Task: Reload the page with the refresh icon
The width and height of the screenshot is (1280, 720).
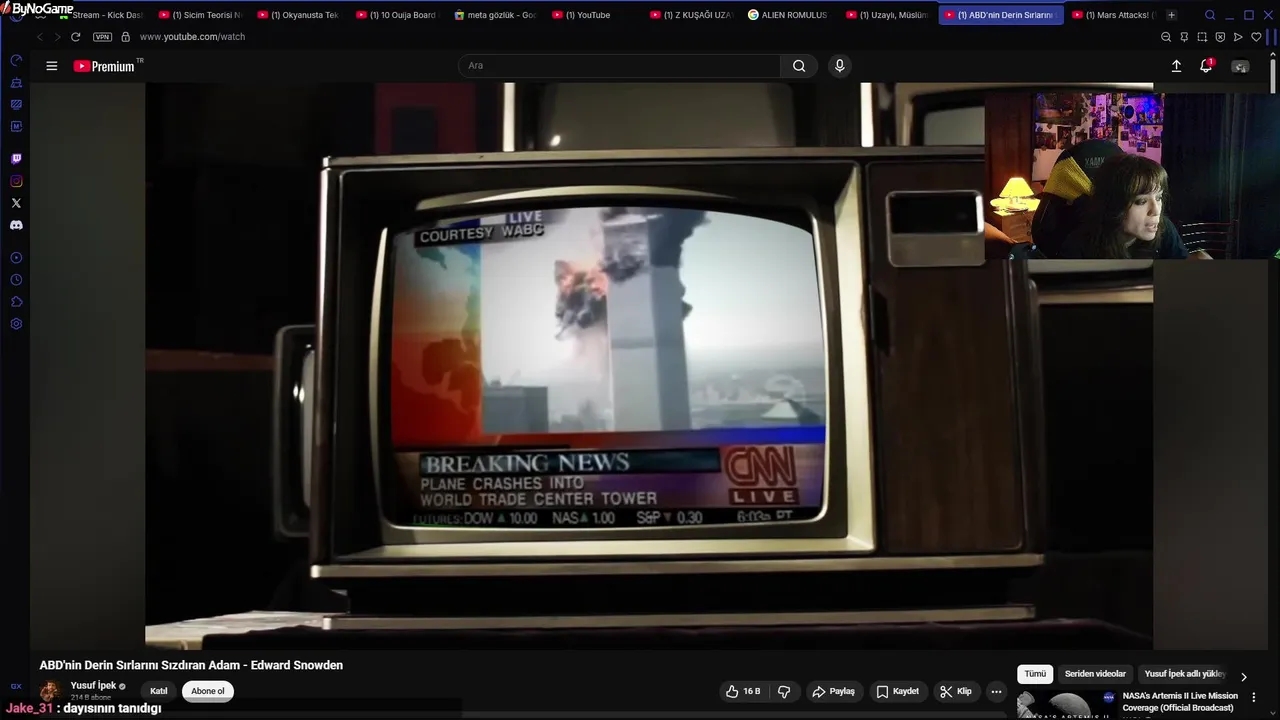Action: [x=75, y=37]
